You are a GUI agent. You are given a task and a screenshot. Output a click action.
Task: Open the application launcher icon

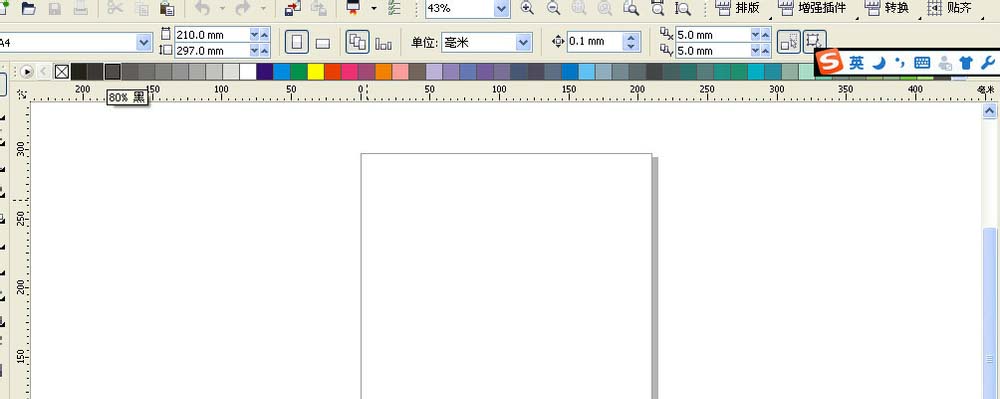pos(353,8)
